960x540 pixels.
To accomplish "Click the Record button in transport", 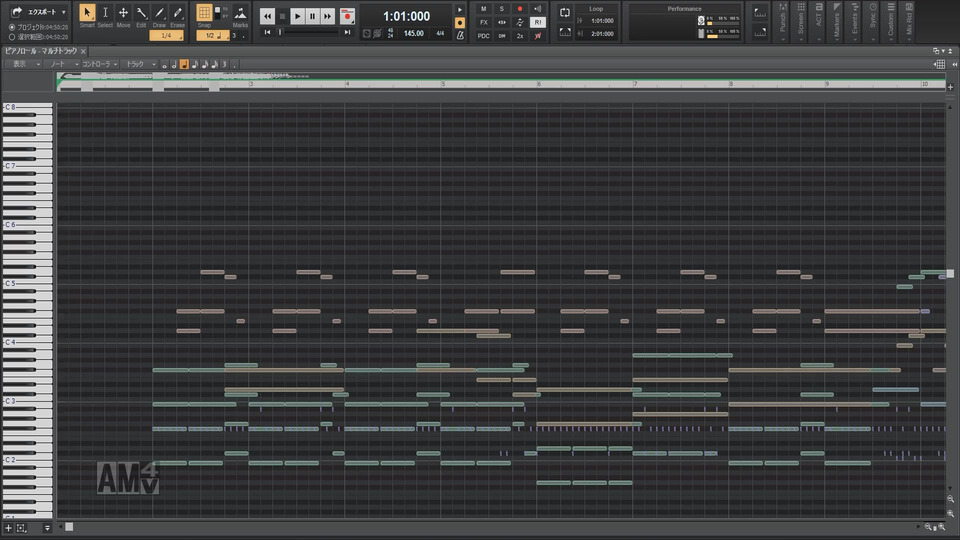I will point(347,16).
